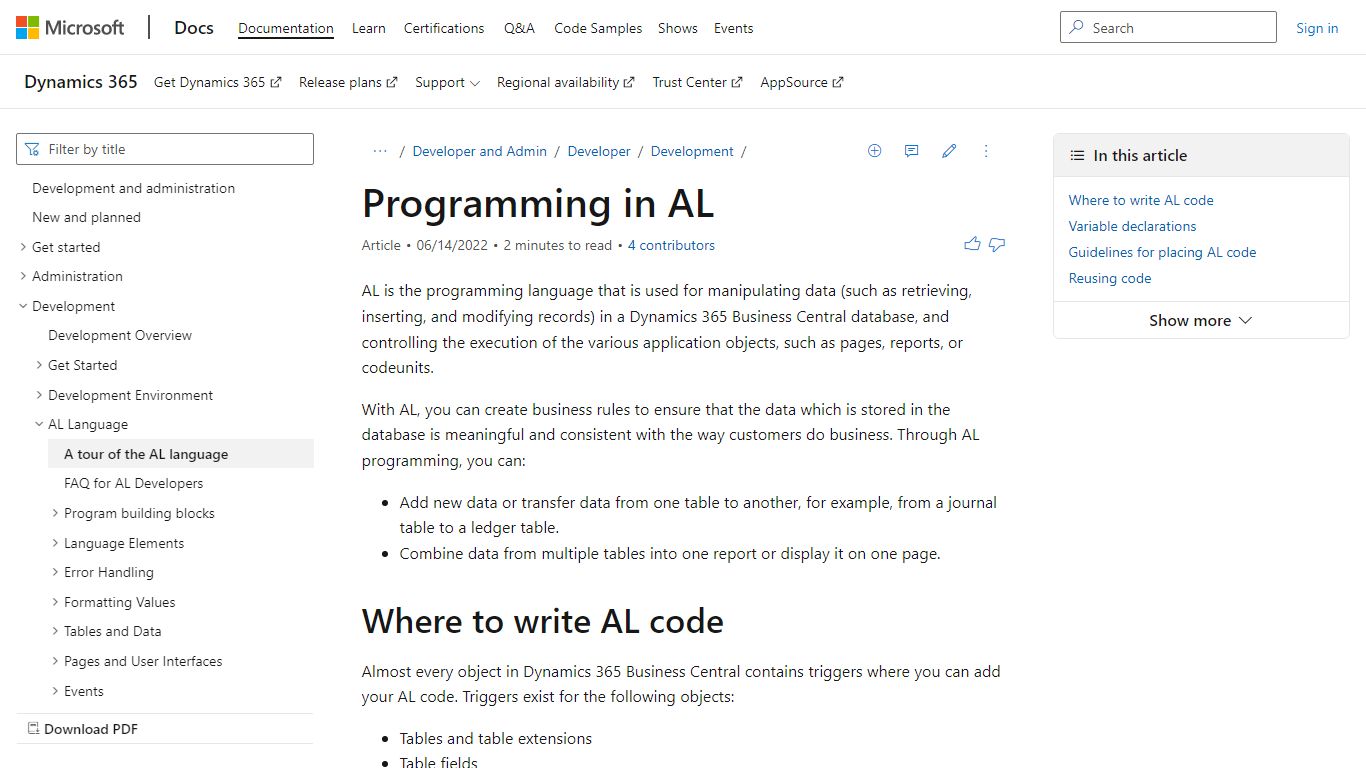Open the more actions vertical dots
Image resolution: width=1366 pixels, height=768 pixels.
pos(986,151)
